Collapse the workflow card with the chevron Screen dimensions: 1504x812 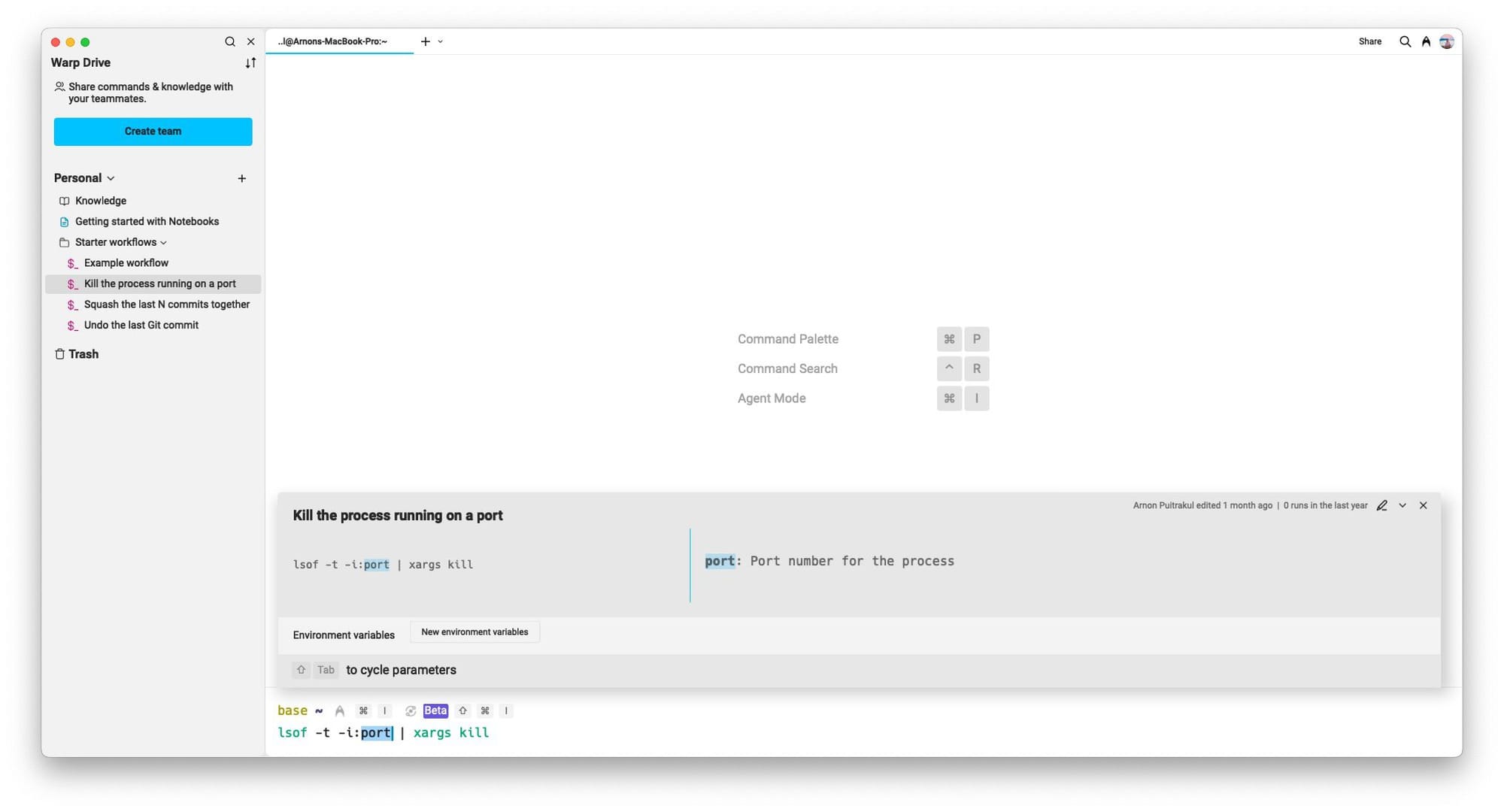1402,506
